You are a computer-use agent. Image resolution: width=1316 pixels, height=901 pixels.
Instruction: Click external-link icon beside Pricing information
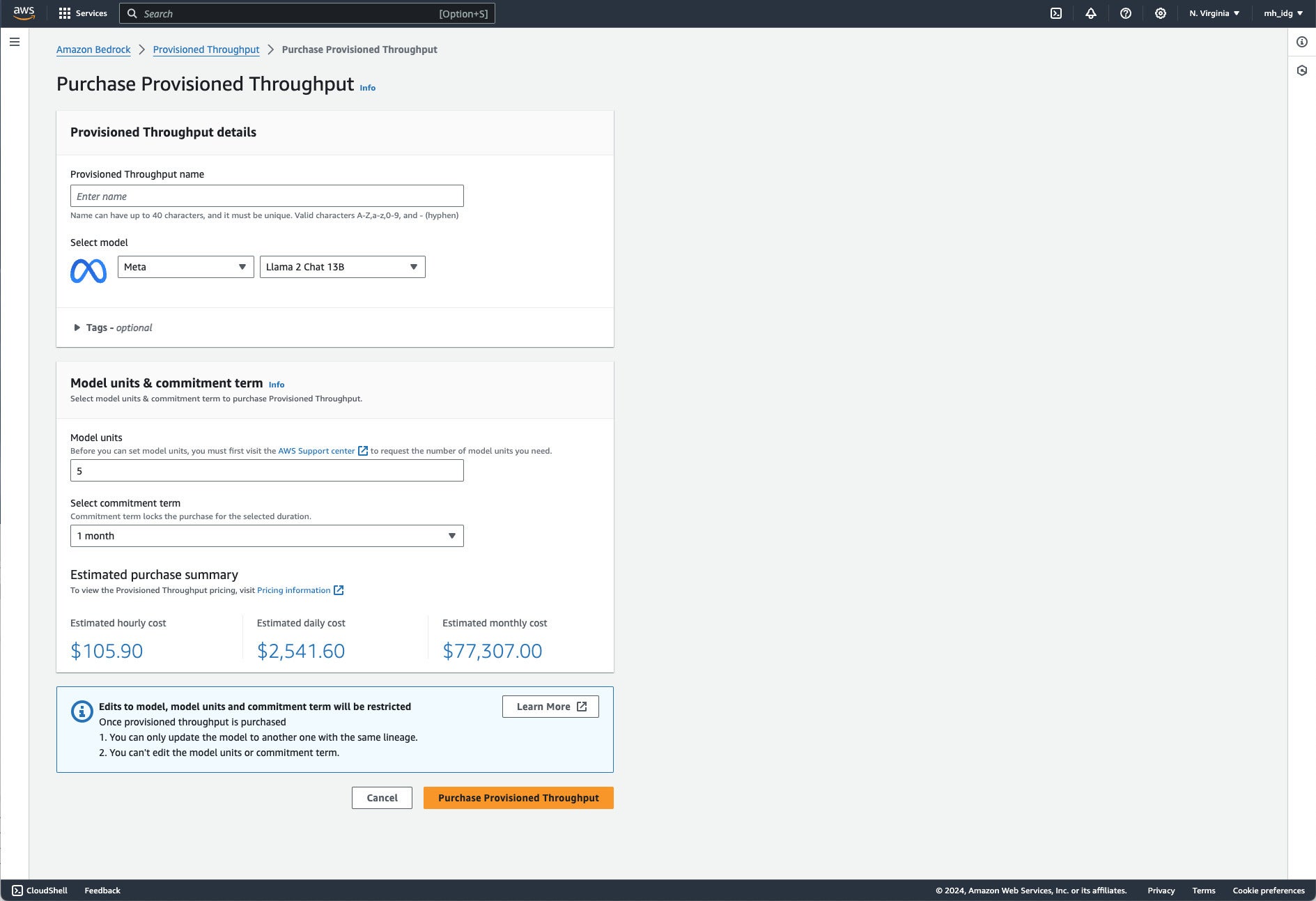[x=339, y=590]
